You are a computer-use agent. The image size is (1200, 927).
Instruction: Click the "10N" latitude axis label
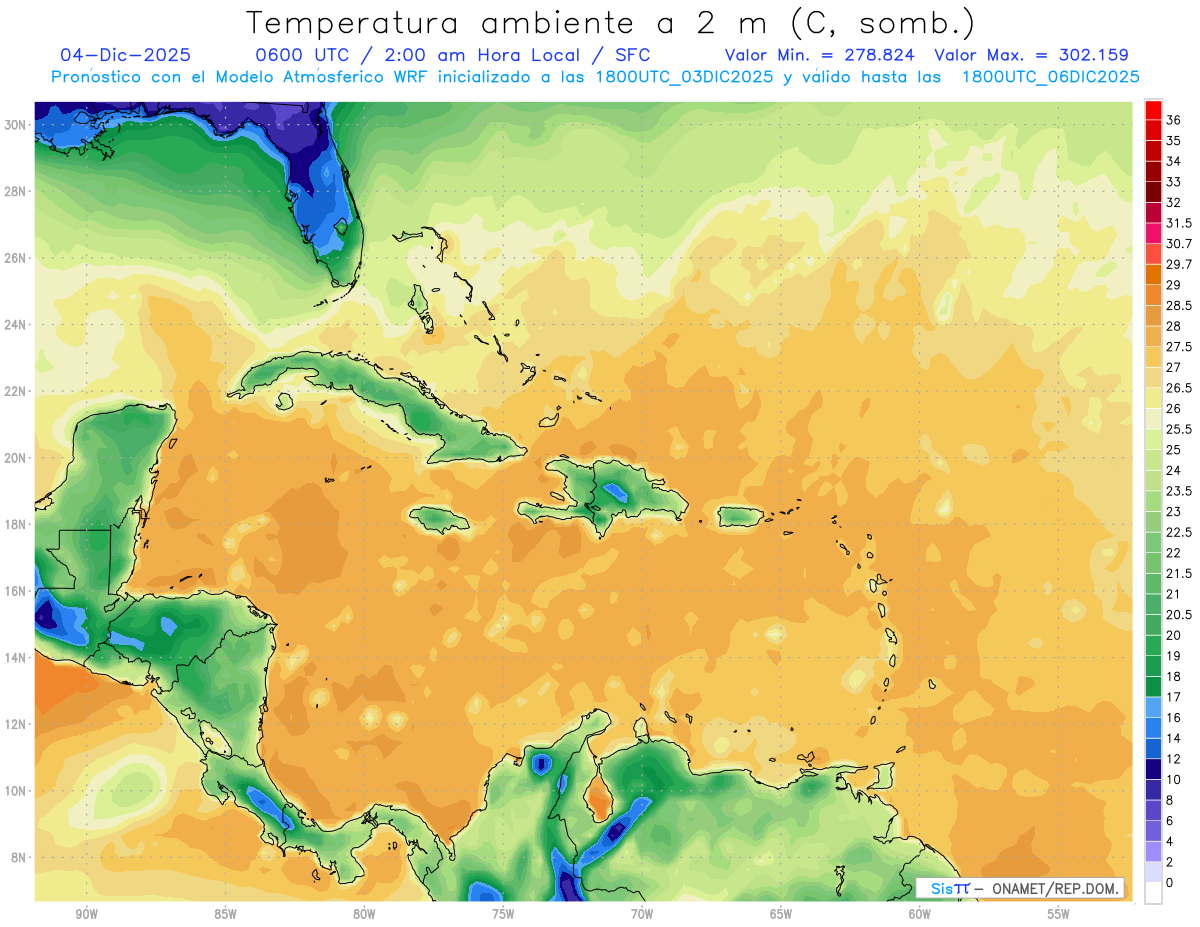pyautogui.click(x=16, y=791)
